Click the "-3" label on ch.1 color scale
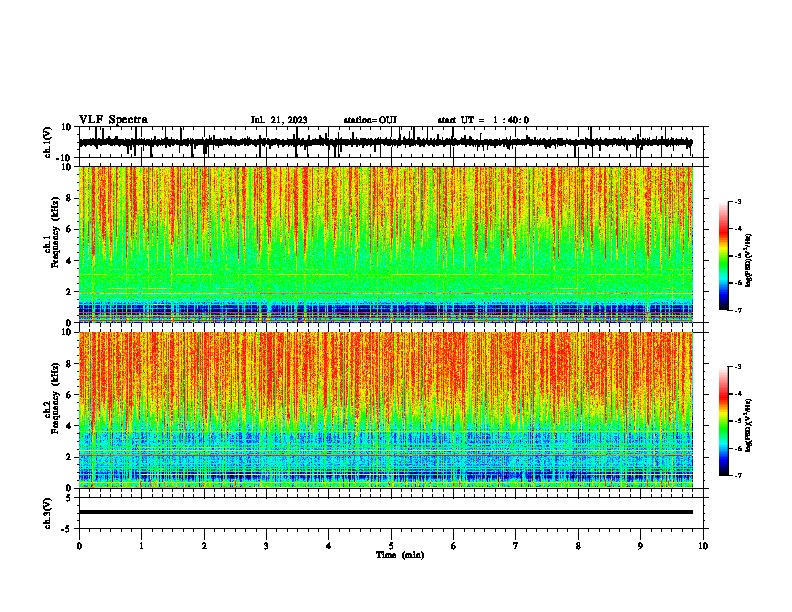Image resolution: width=792 pixels, height=612 pixels. coord(737,201)
